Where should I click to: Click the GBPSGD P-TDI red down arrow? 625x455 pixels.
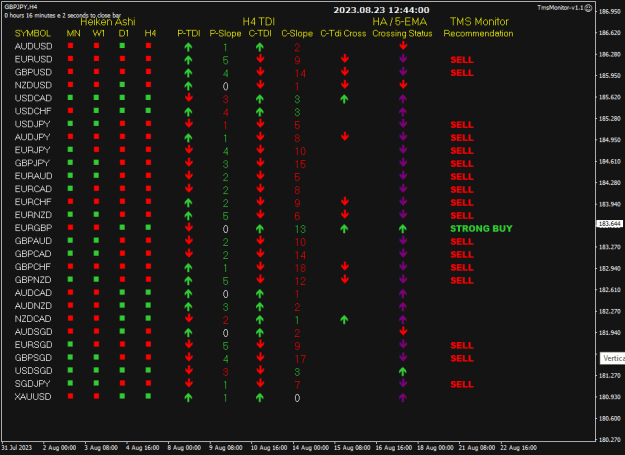pyautogui.click(x=189, y=357)
